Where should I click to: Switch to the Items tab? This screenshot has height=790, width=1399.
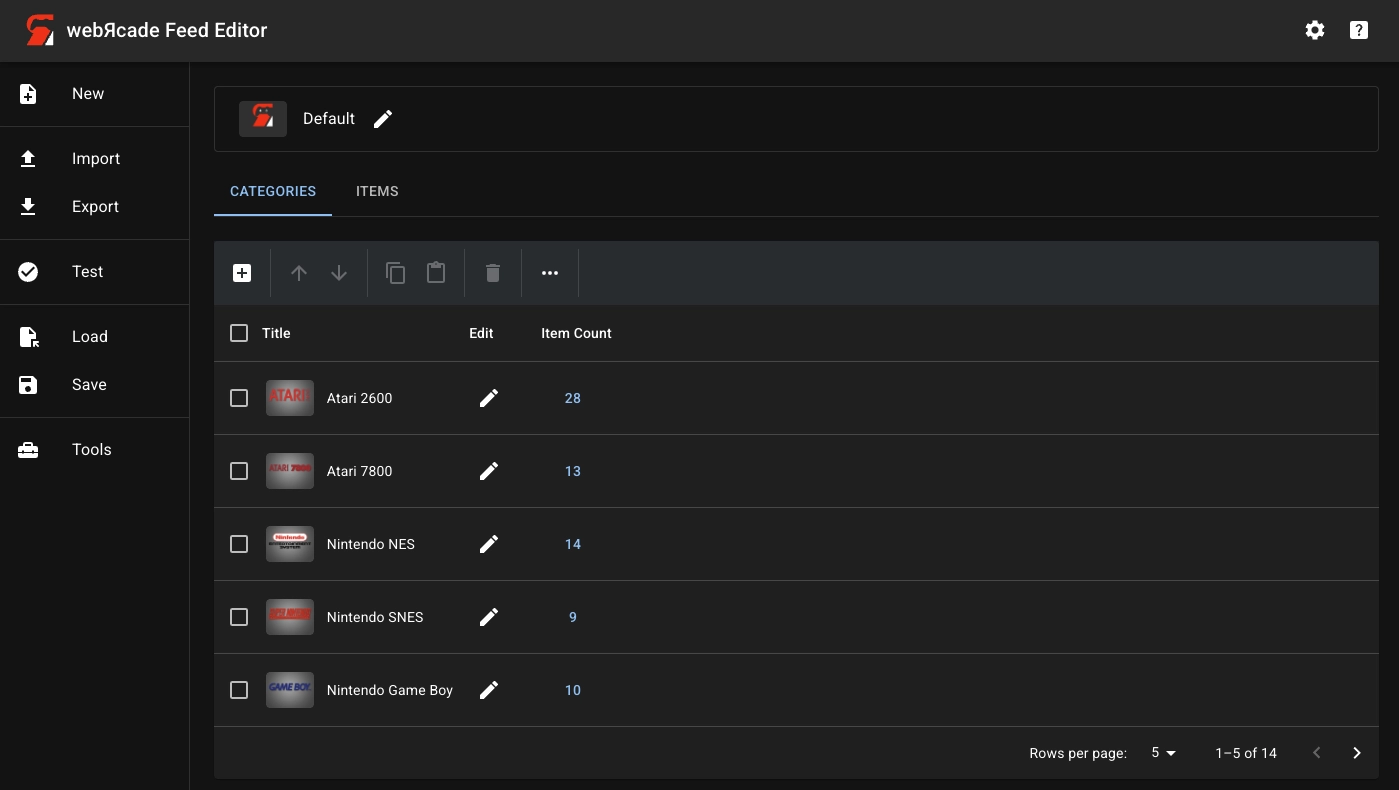pyautogui.click(x=377, y=191)
